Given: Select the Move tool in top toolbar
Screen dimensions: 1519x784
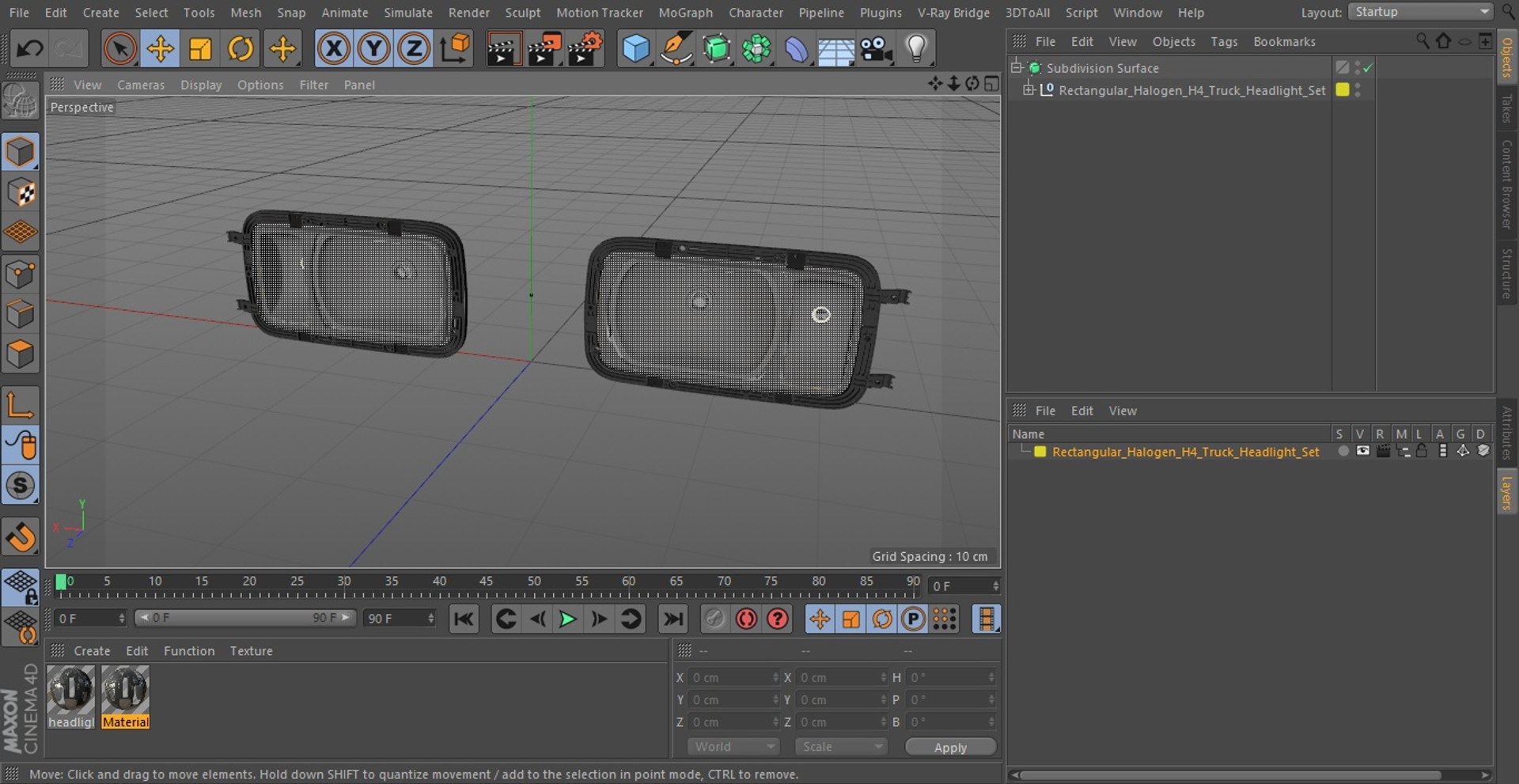Looking at the screenshot, I should (x=160, y=49).
